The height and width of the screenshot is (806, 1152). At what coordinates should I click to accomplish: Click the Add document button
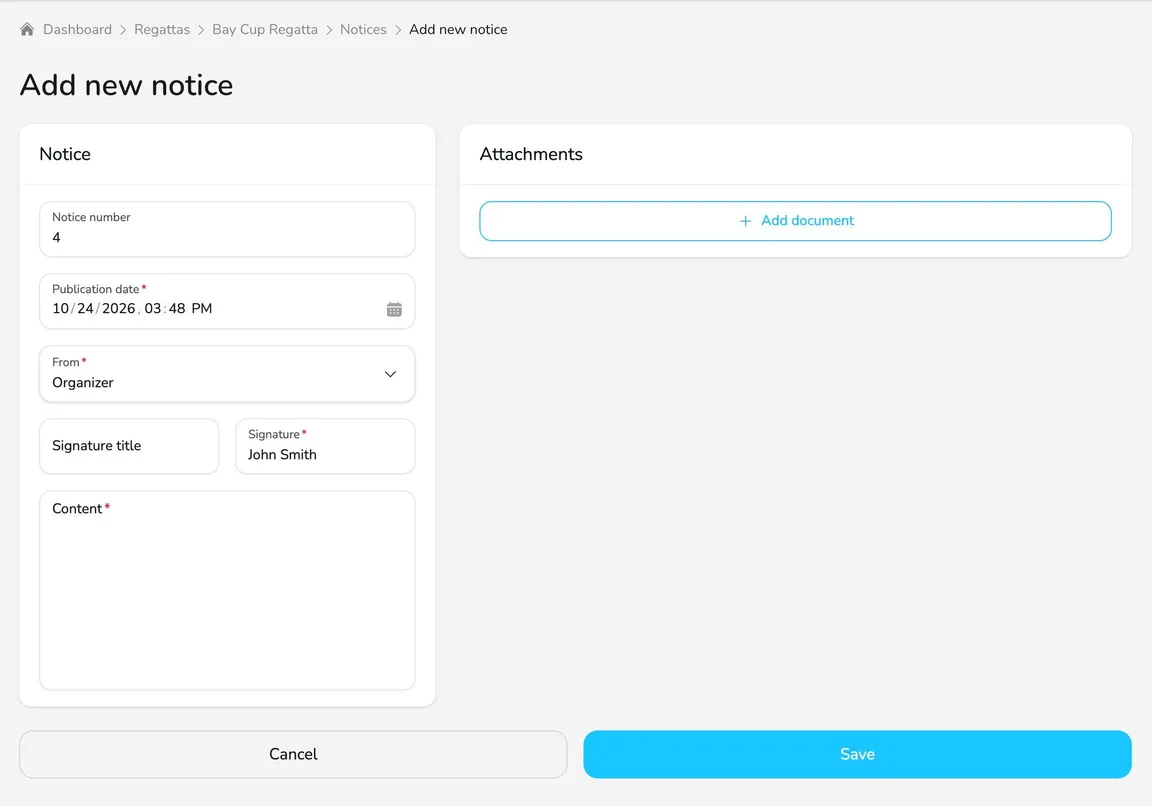click(795, 221)
